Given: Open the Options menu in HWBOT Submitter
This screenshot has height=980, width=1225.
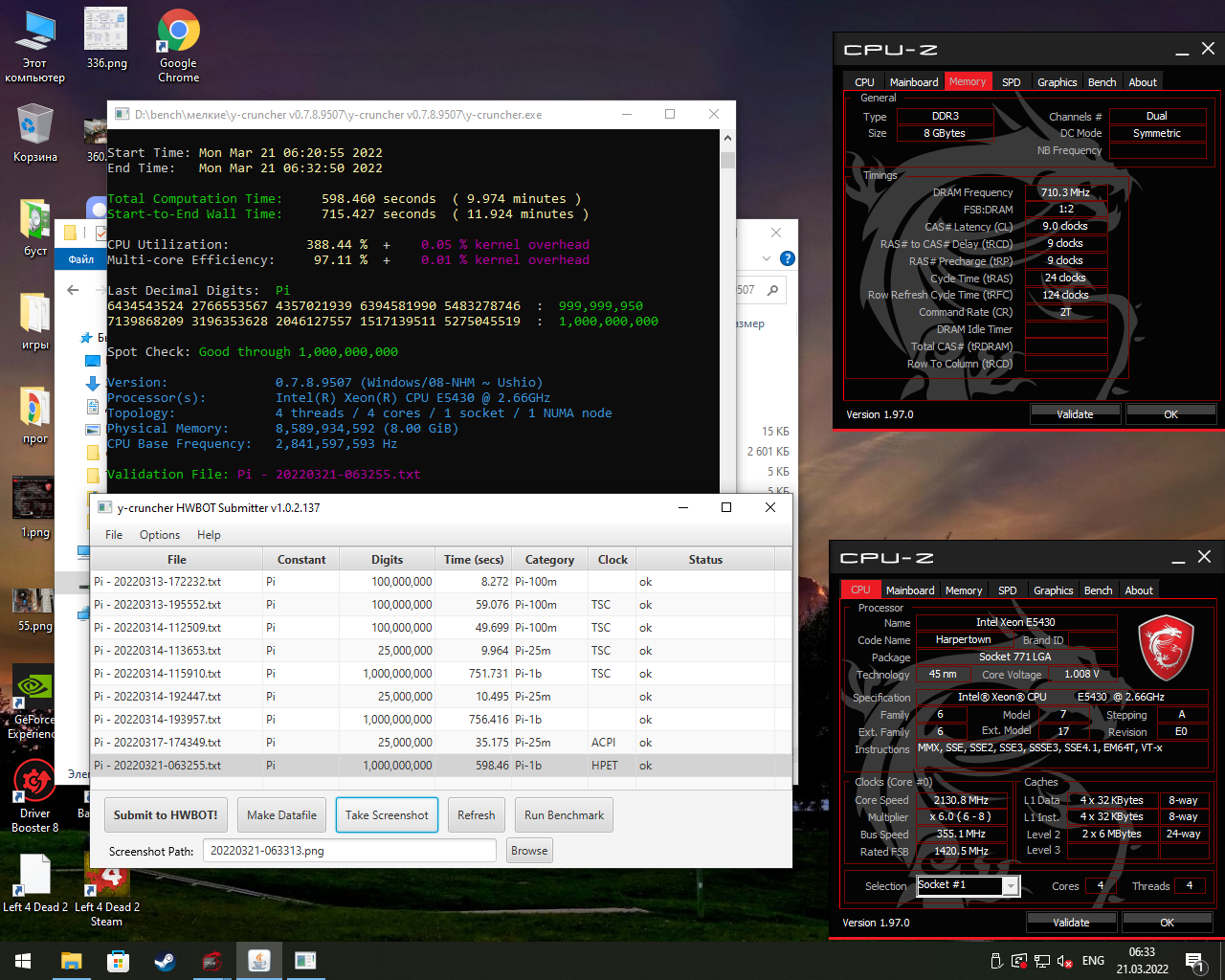Looking at the screenshot, I should click(x=160, y=535).
